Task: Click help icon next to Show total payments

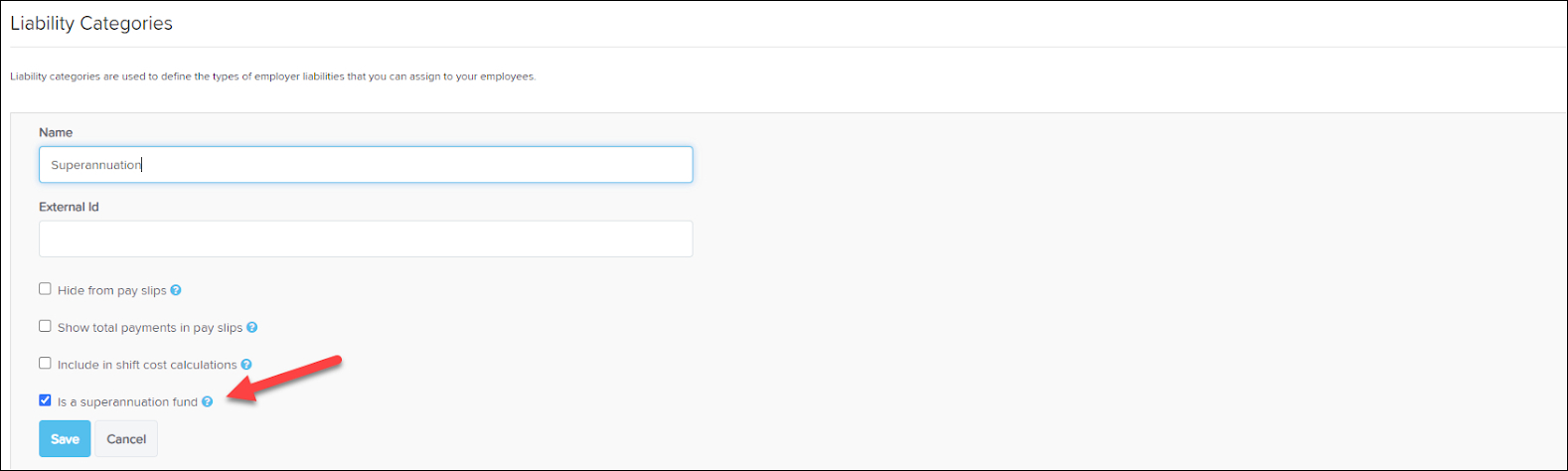Action: [x=252, y=327]
